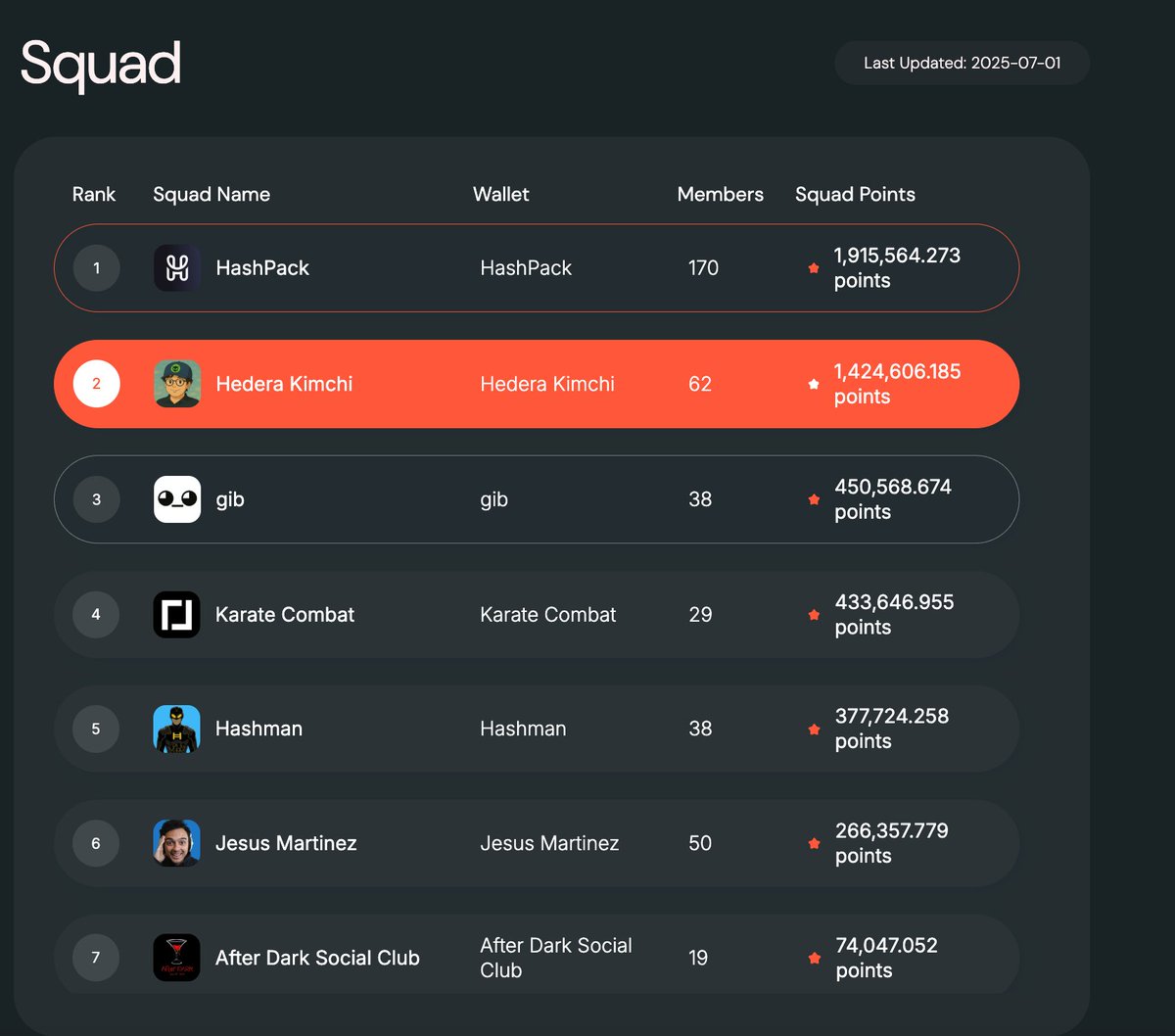This screenshot has height=1036, width=1175.
Task: Click the 266,357.779 points value
Action: pyautogui.click(x=892, y=843)
